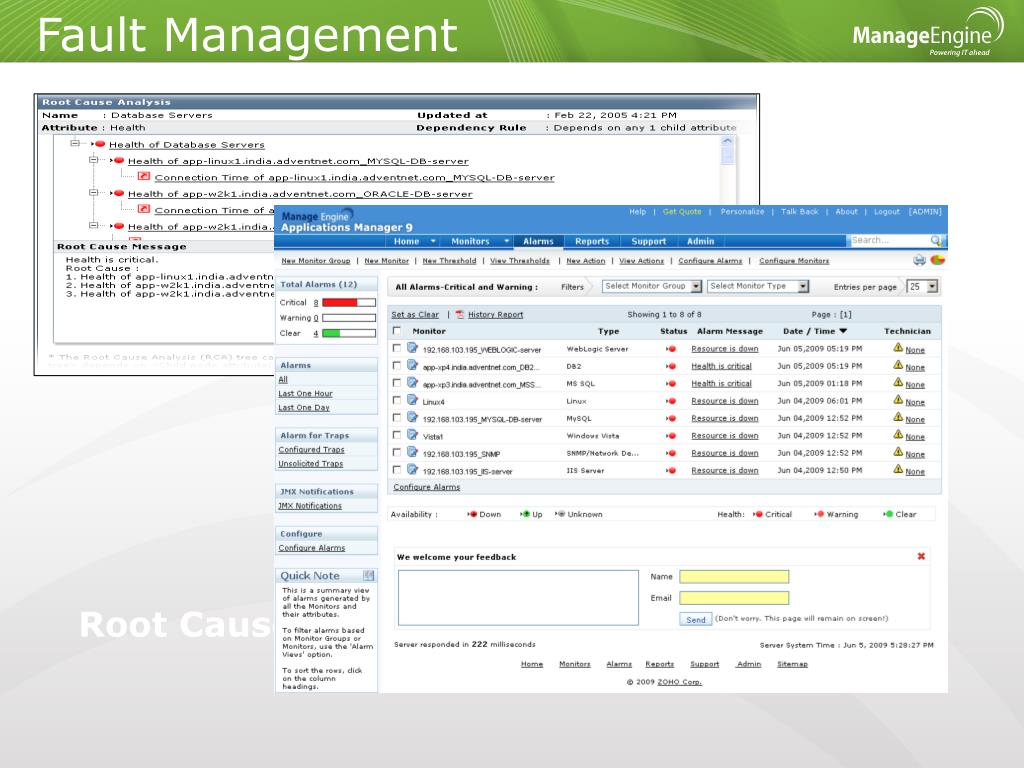The width and height of the screenshot is (1024, 768).
Task: Open the New Monitor Group menu link
Action: (315, 261)
